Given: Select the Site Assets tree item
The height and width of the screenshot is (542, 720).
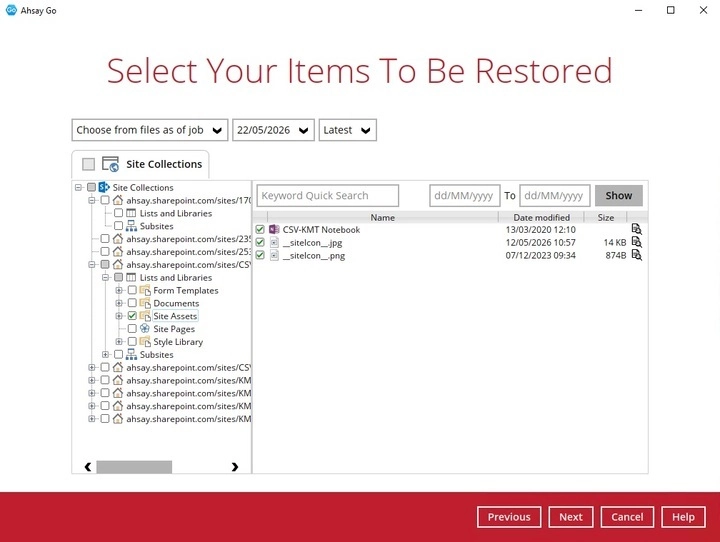Looking at the screenshot, I should [x=175, y=316].
